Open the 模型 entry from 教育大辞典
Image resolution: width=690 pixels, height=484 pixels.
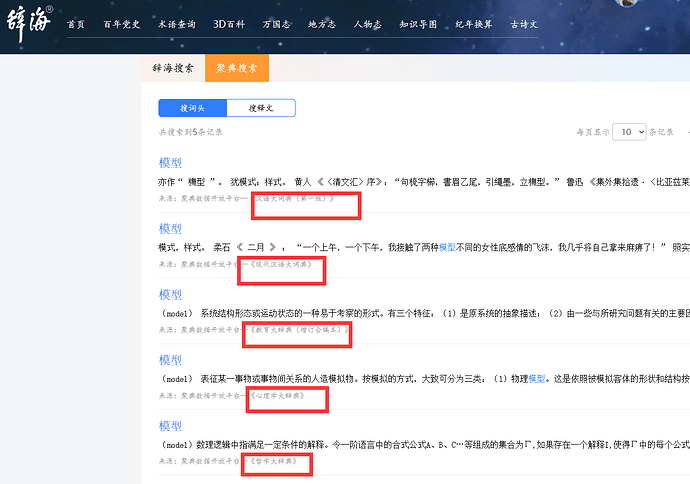(170, 294)
